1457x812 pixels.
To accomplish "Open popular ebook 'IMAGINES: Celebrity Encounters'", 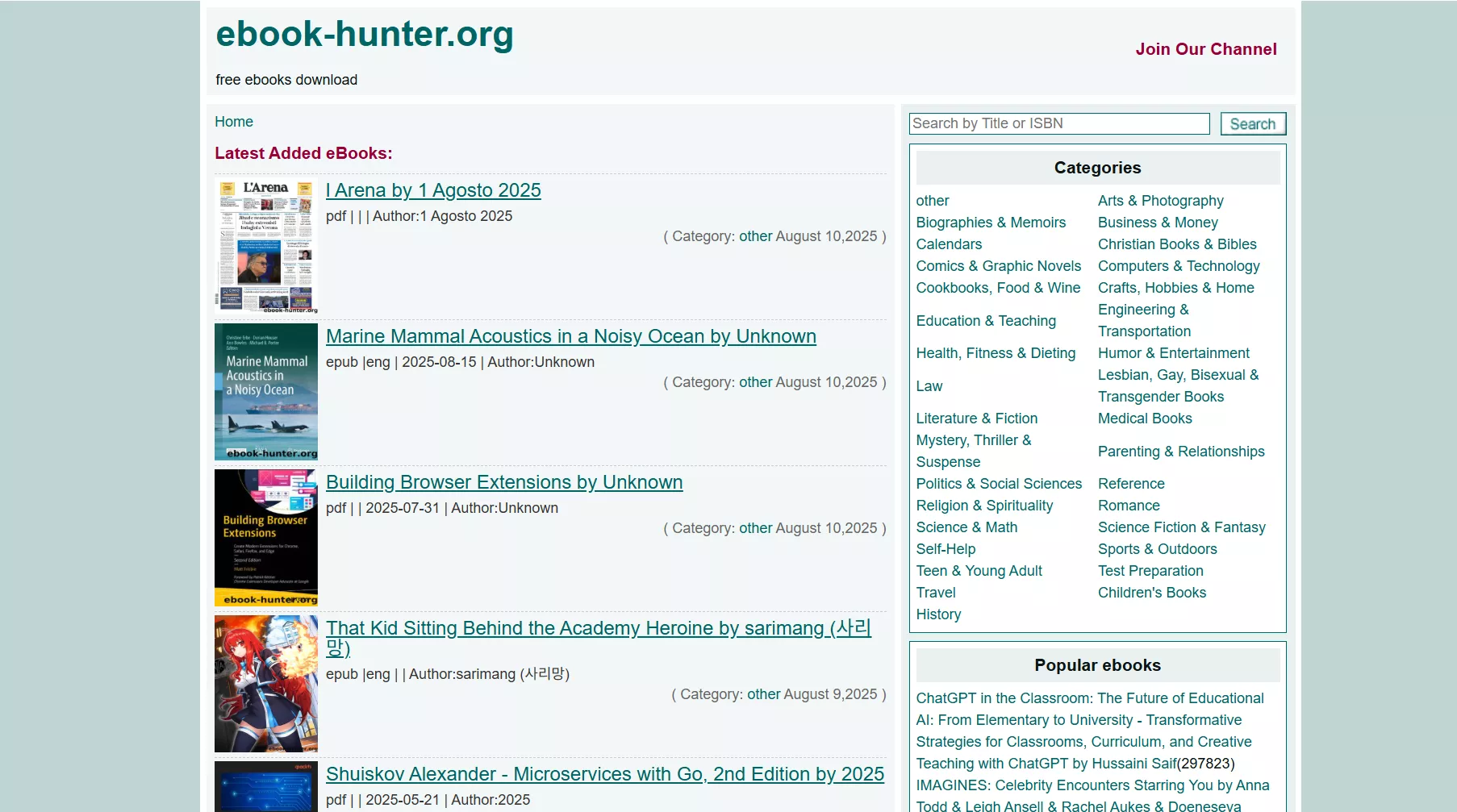I will (x=1092, y=795).
